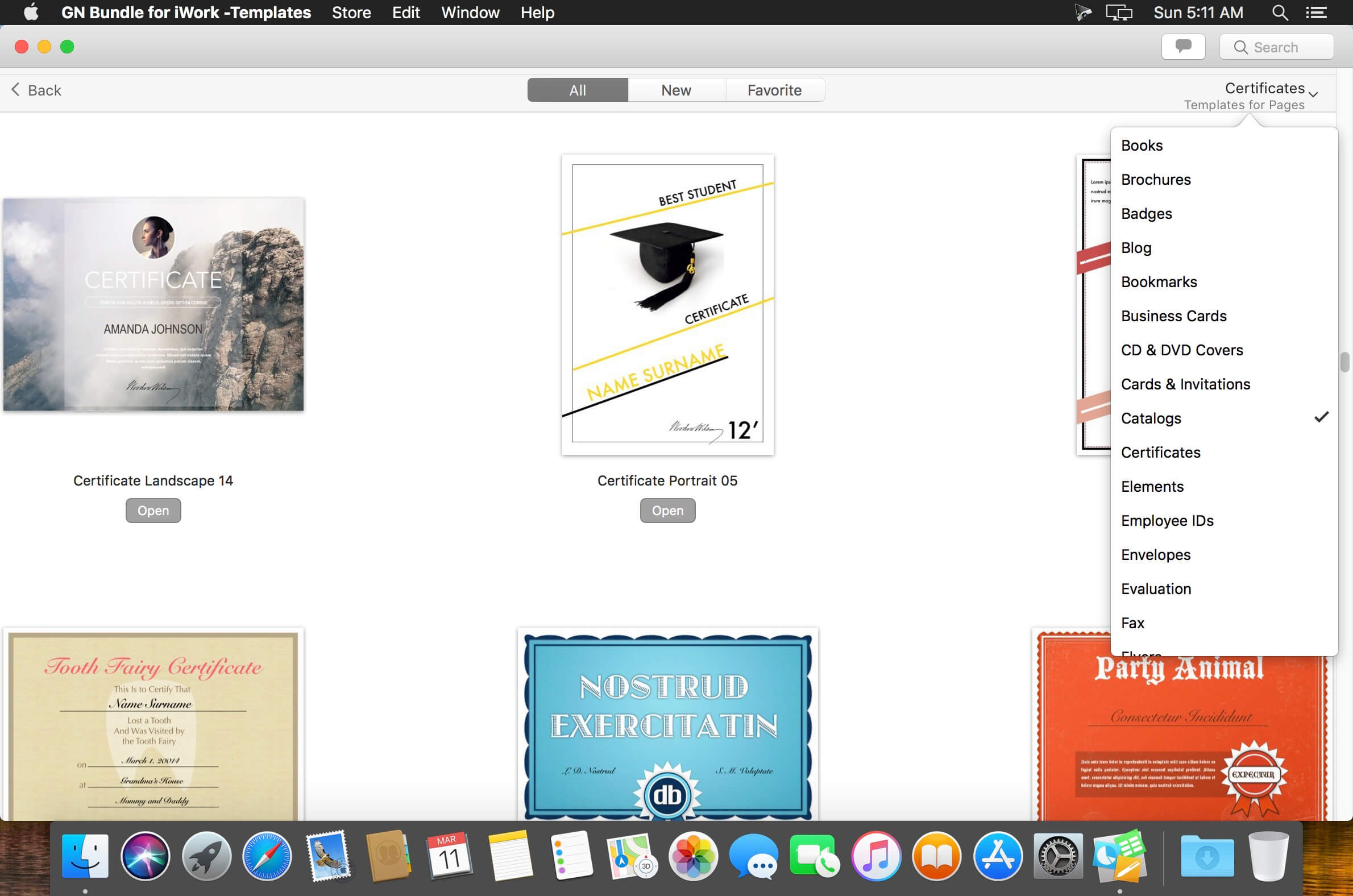Screen dimensions: 1353x896
Task: Open Contacts book in dock
Action: tap(388, 856)
